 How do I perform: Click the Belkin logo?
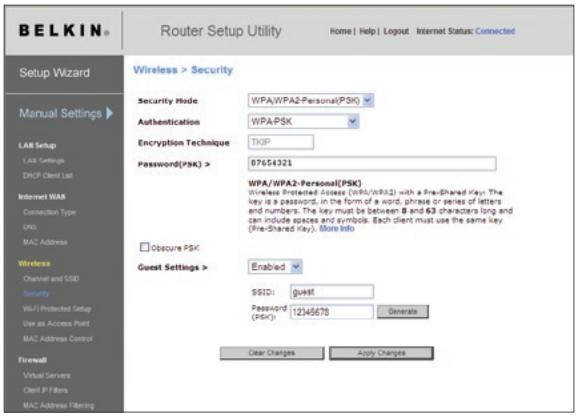coord(64,30)
